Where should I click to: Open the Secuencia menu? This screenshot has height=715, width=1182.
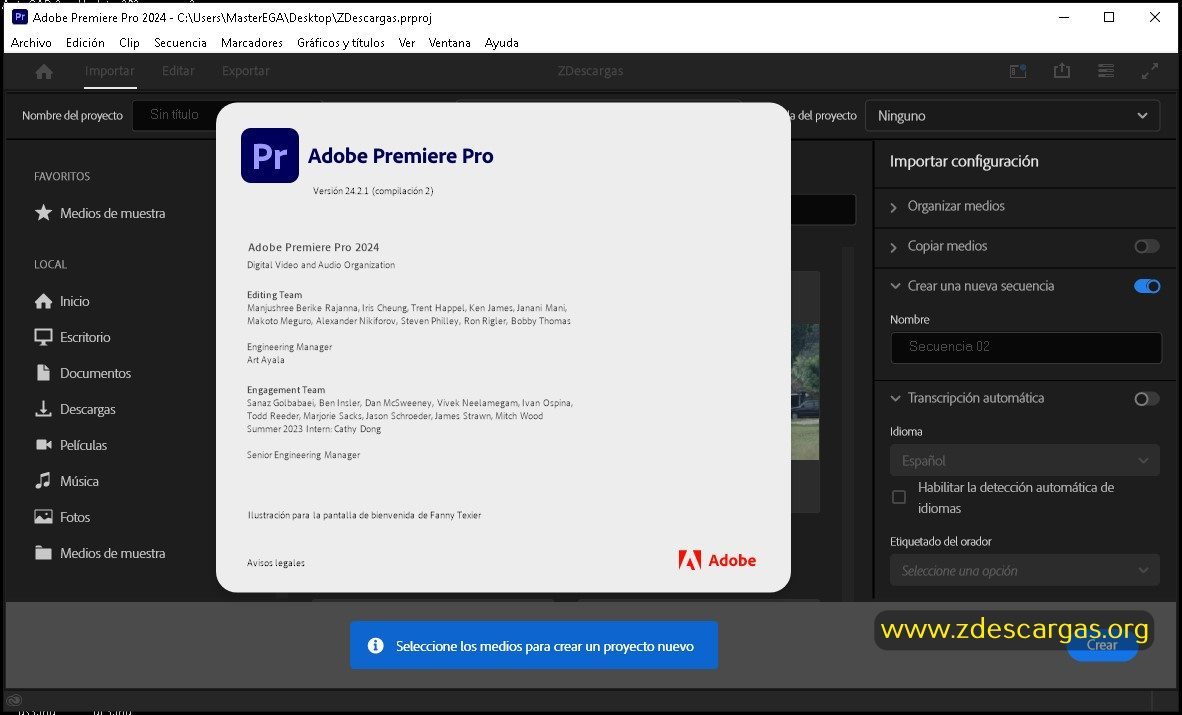pyautogui.click(x=180, y=43)
